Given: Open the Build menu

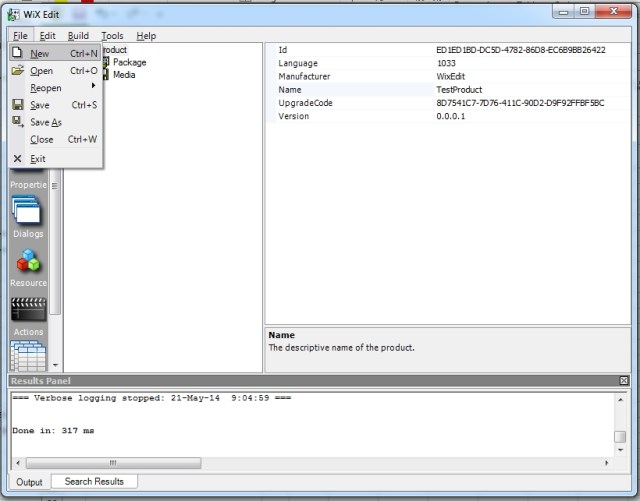Looking at the screenshot, I should click(78, 36).
